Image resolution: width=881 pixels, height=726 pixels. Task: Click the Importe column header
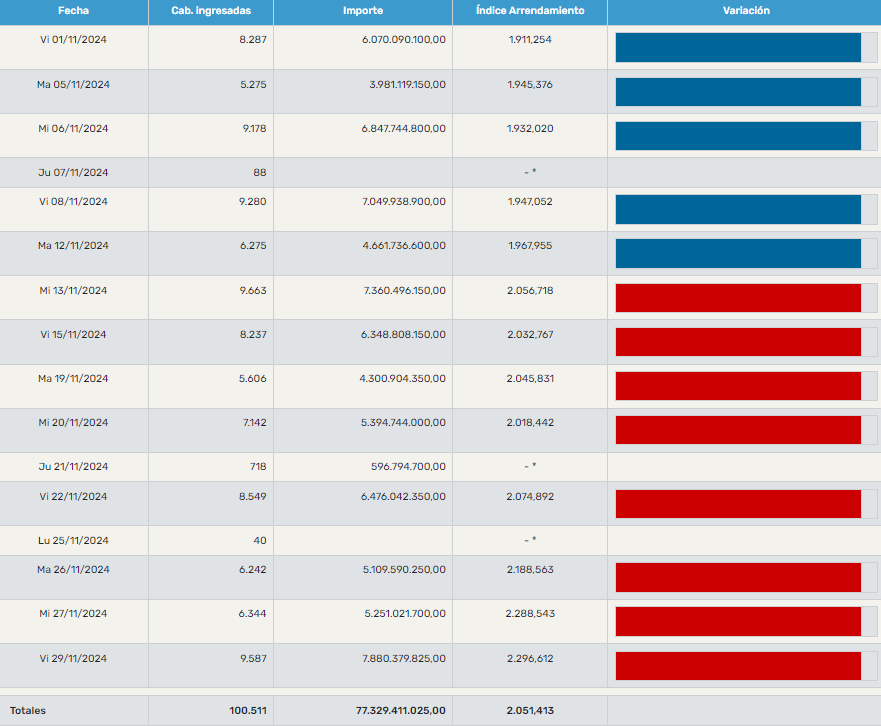[362, 10]
